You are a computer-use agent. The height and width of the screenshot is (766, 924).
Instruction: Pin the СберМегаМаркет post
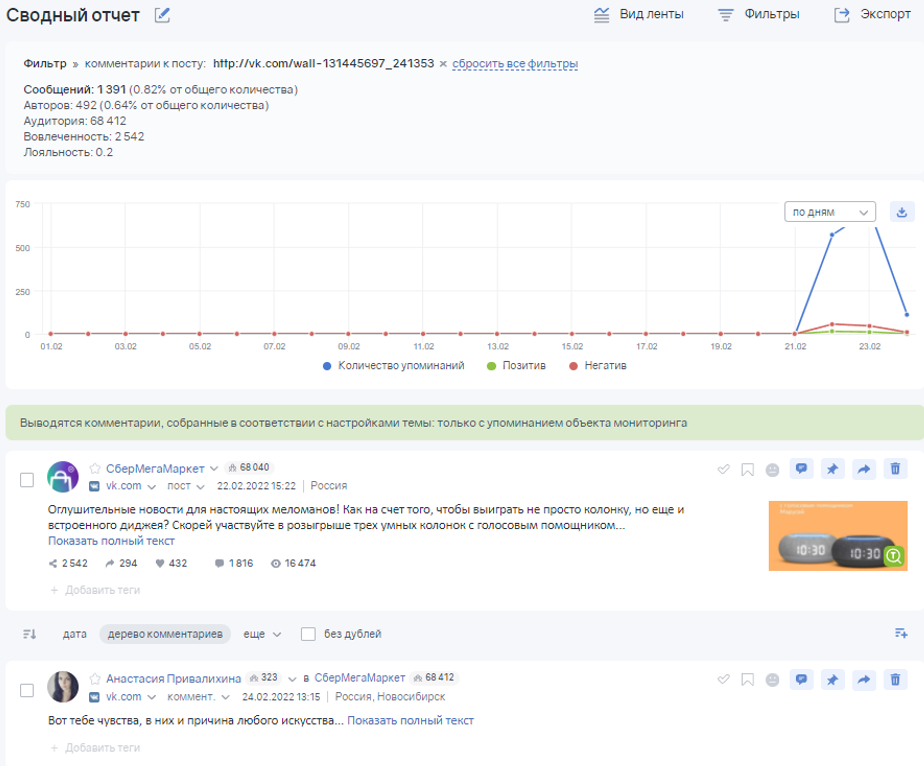[831, 469]
